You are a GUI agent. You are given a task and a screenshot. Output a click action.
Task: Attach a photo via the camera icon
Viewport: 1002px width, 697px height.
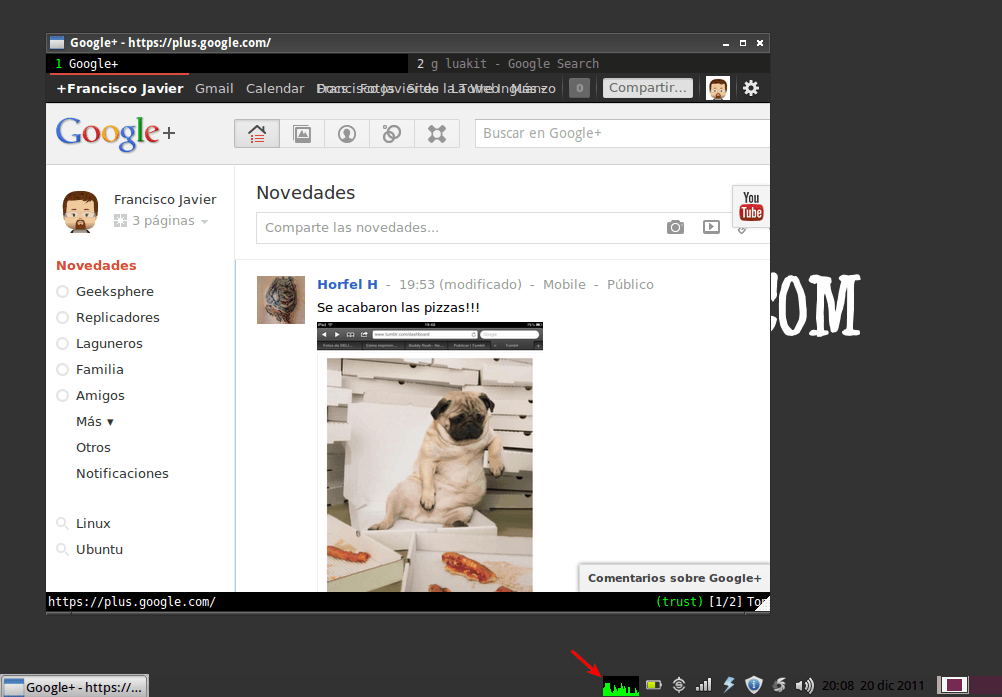675,227
